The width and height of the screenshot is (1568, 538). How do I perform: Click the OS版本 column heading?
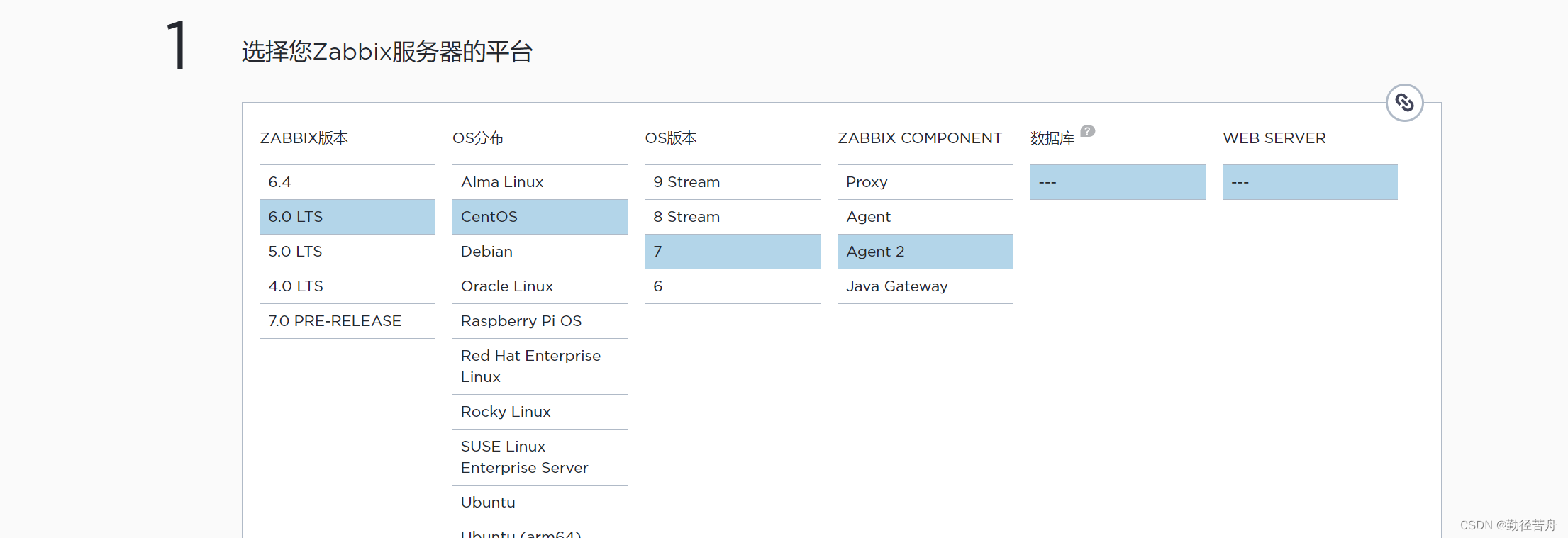(x=671, y=138)
